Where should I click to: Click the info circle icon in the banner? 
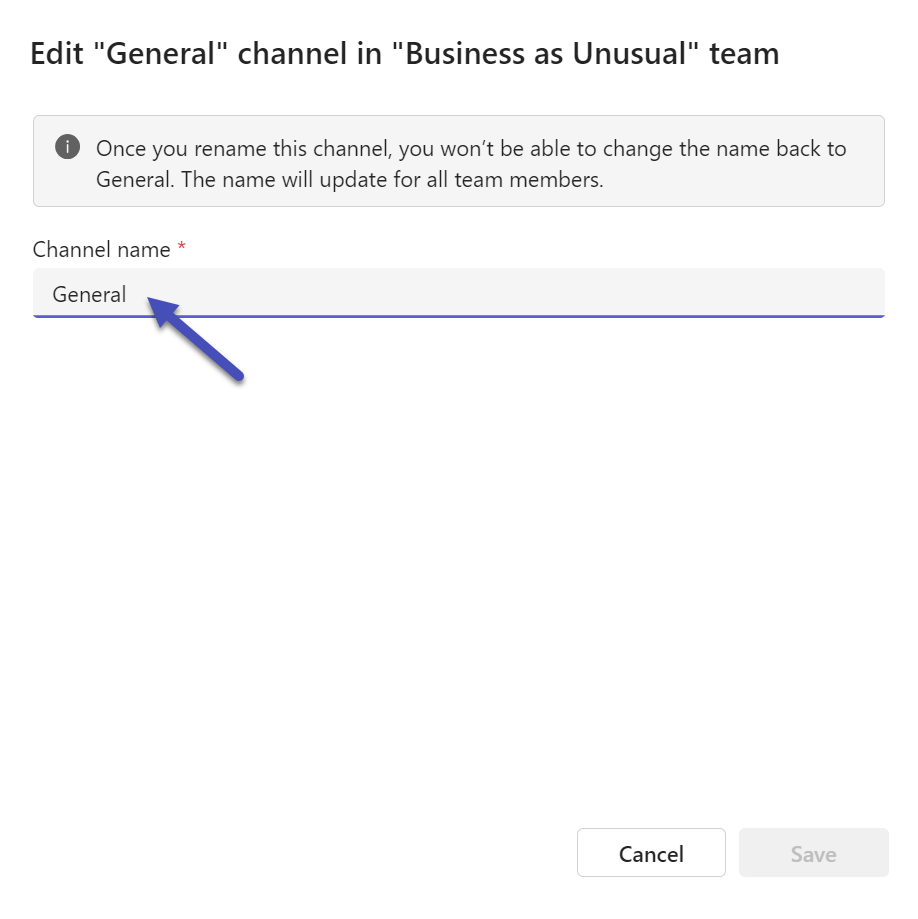(67, 146)
